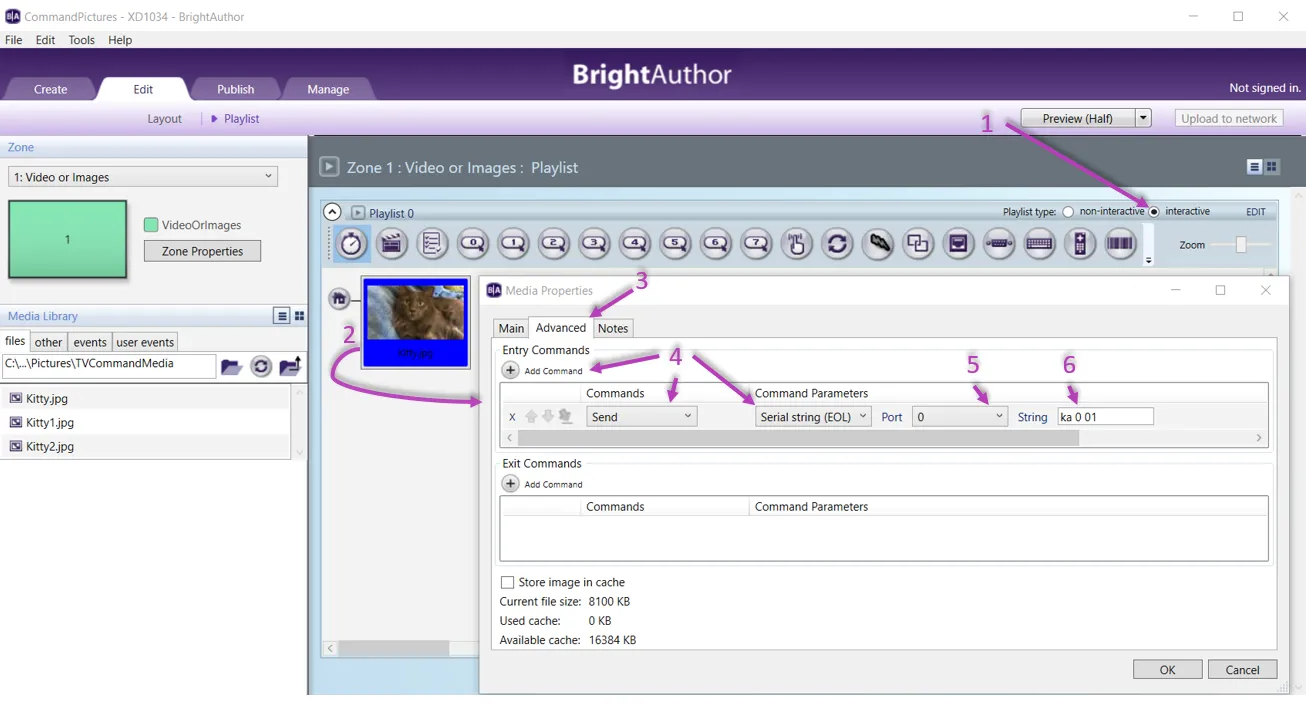Screen dimensions: 1306x717
Task: Select the purple screen event icon
Action: [958, 243]
